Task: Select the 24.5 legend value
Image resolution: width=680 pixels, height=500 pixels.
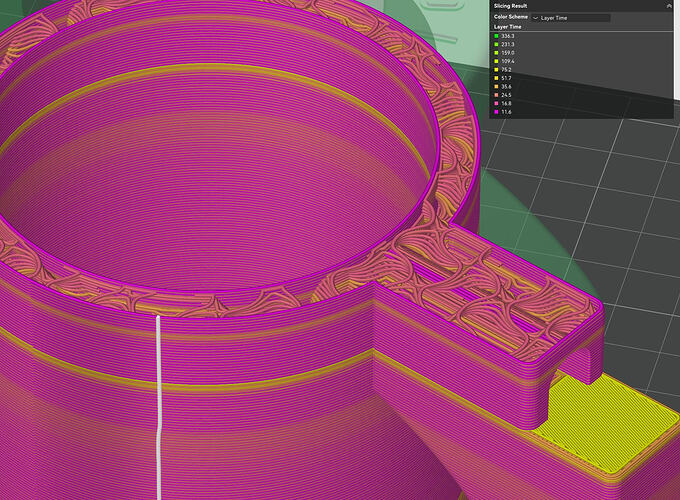Action: point(507,95)
